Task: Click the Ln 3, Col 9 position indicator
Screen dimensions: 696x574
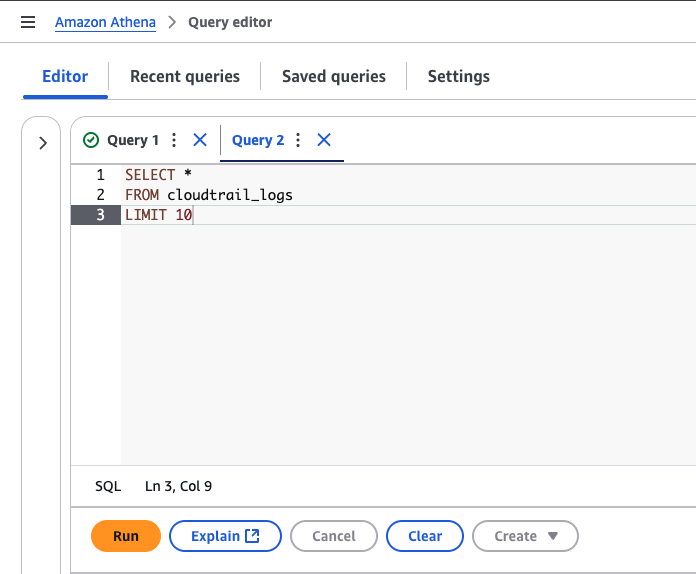Action: 178,486
